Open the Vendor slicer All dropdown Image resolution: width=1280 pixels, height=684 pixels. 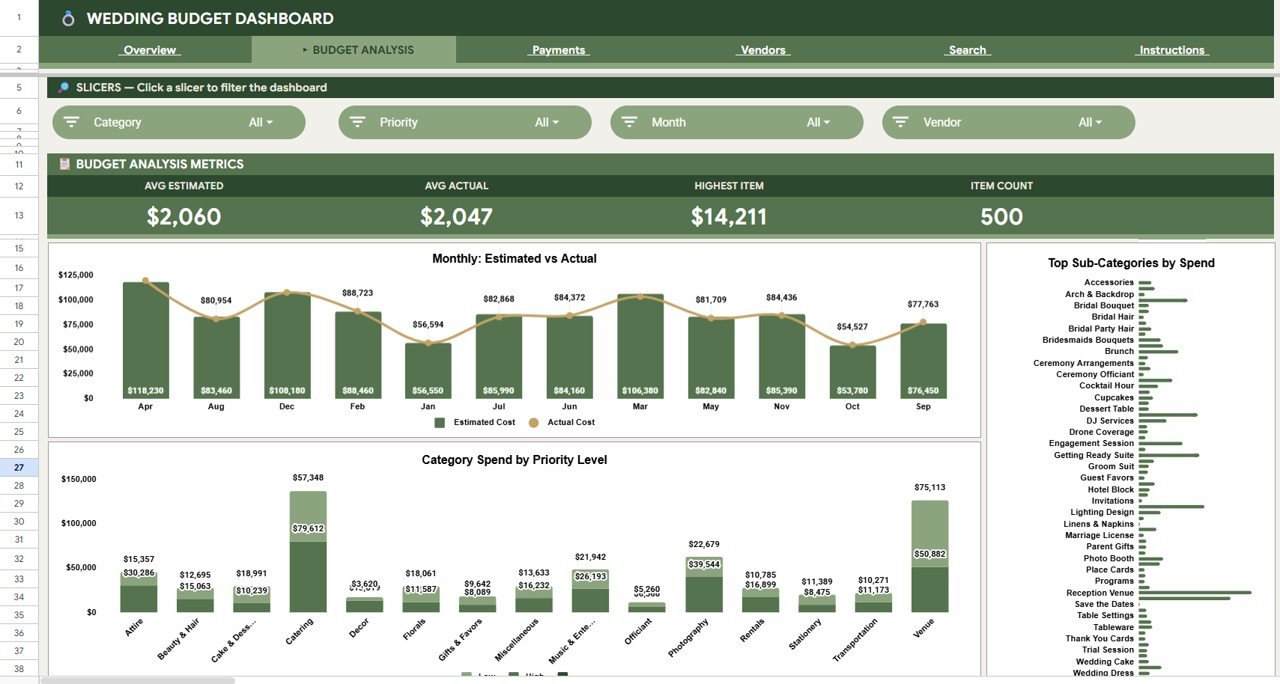[x=1090, y=121]
